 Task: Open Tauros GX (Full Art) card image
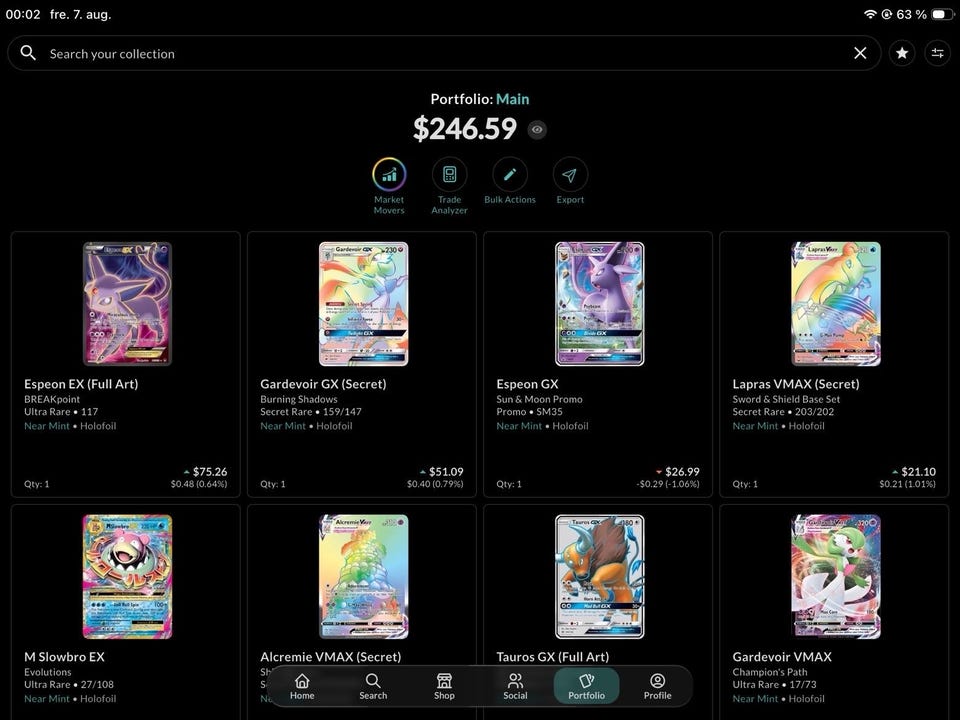click(x=599, y=577)
